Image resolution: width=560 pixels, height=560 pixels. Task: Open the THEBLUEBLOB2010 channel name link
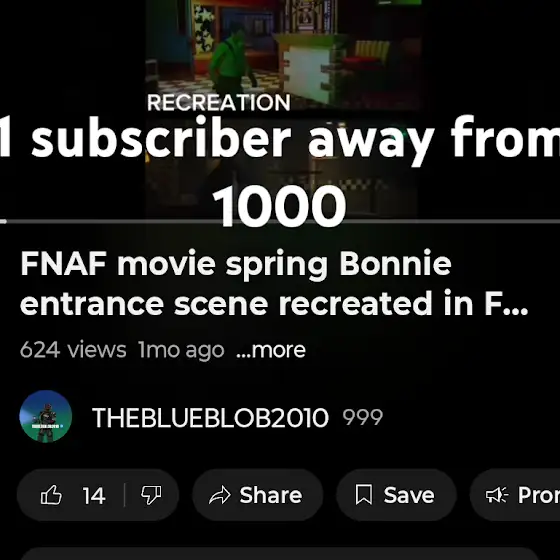pos(210,417)
